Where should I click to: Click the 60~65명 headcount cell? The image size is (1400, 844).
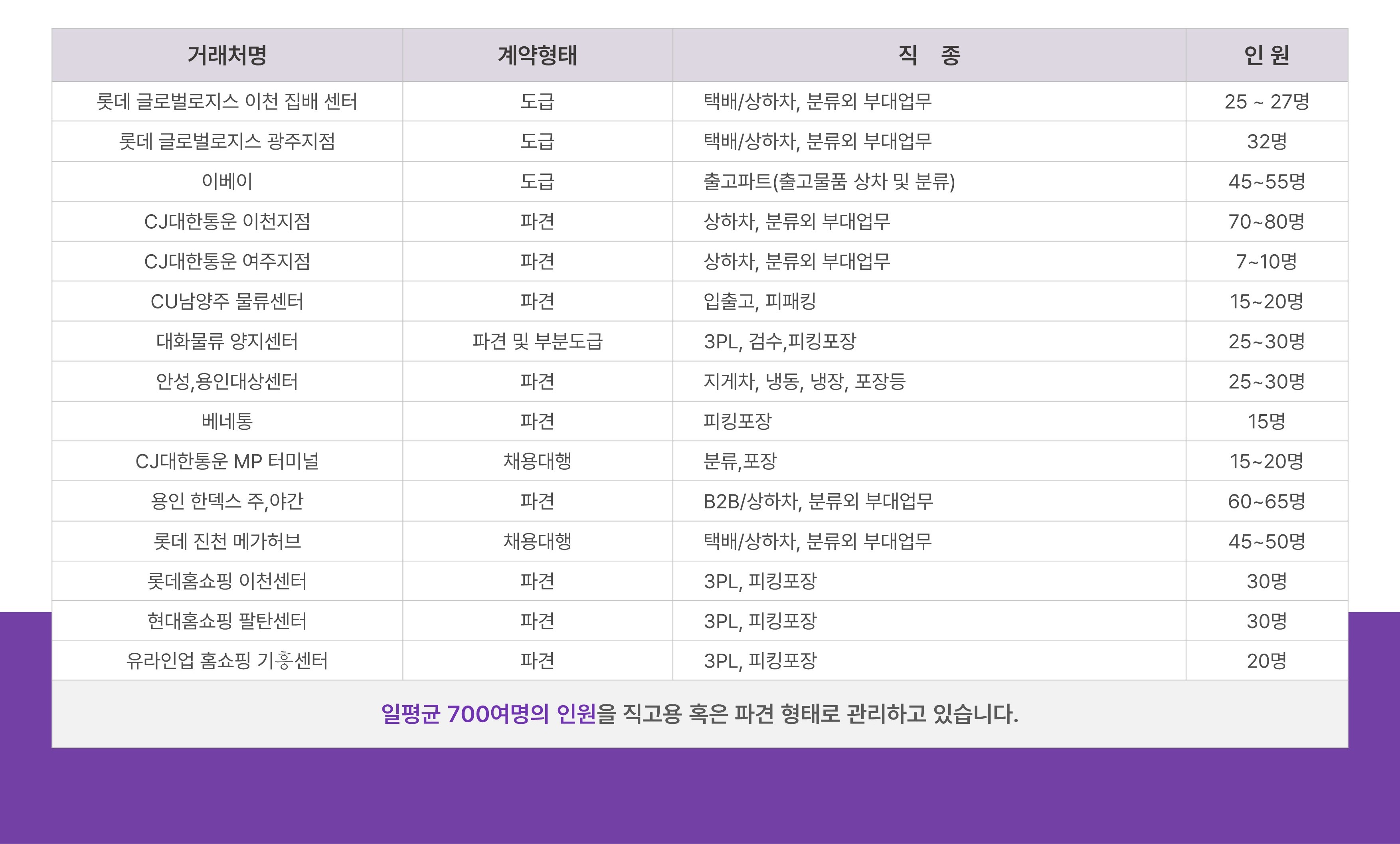coord(1266,502)
